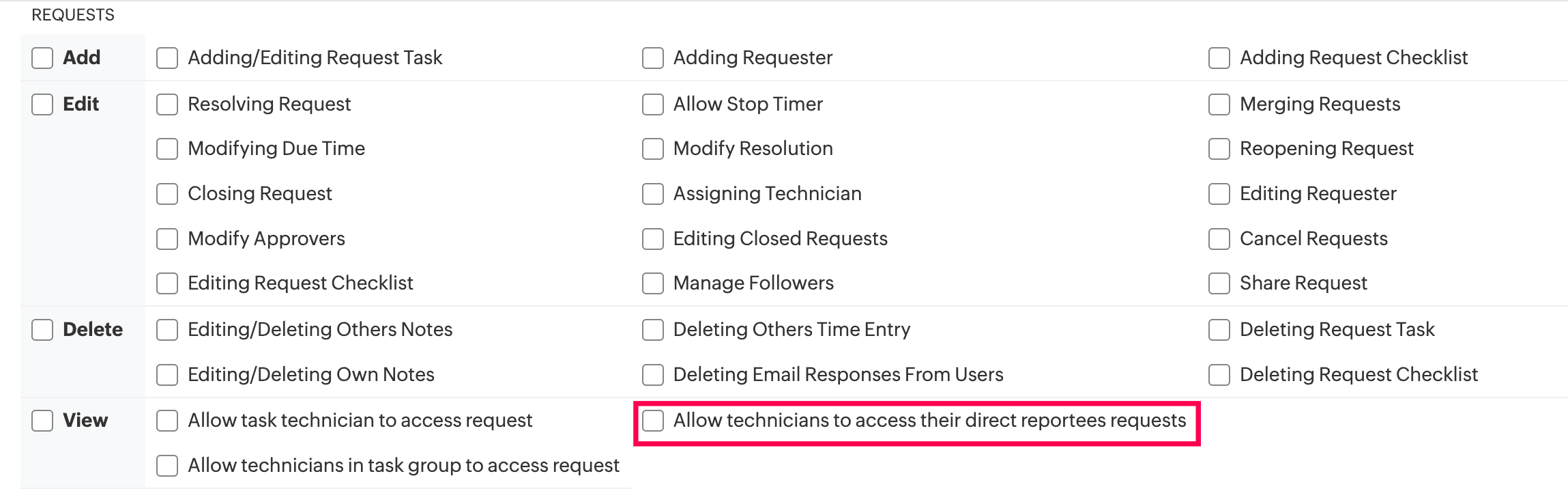Enable Adding/Editing Request Task
The height and width of the screenshot is (504, 1568).
(x=167, y=58)
